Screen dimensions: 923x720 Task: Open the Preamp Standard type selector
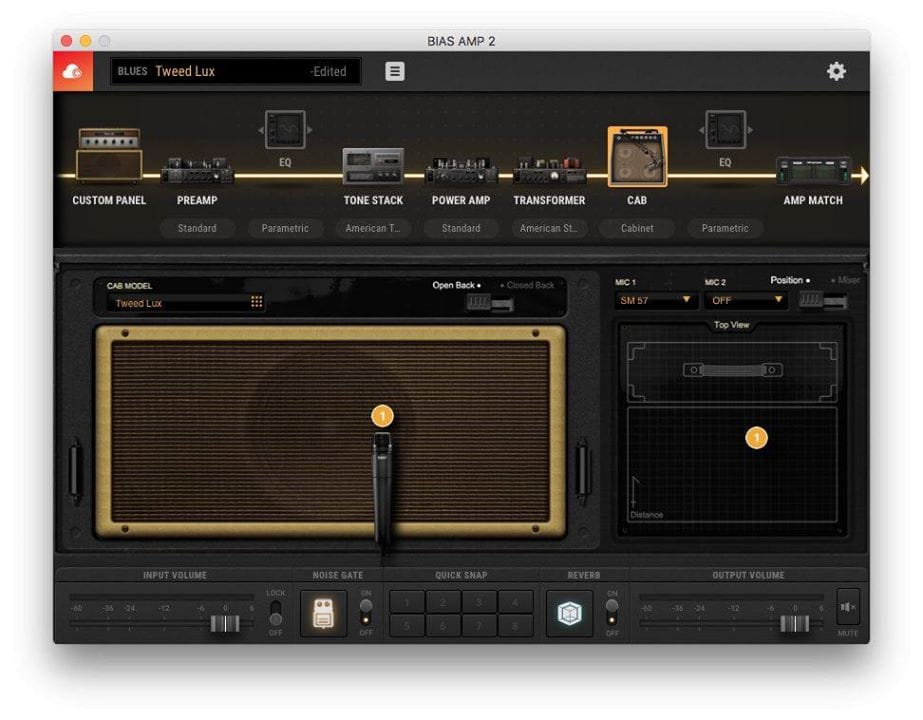197,228
